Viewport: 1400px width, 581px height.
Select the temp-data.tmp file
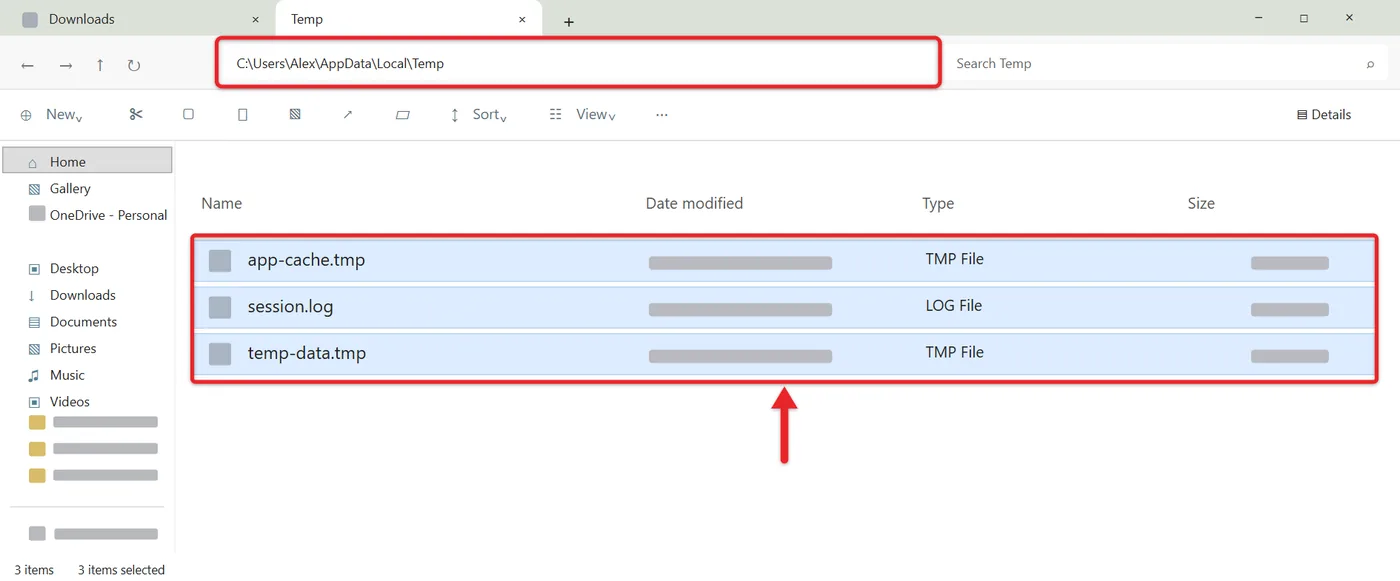[x=784, y=354]
